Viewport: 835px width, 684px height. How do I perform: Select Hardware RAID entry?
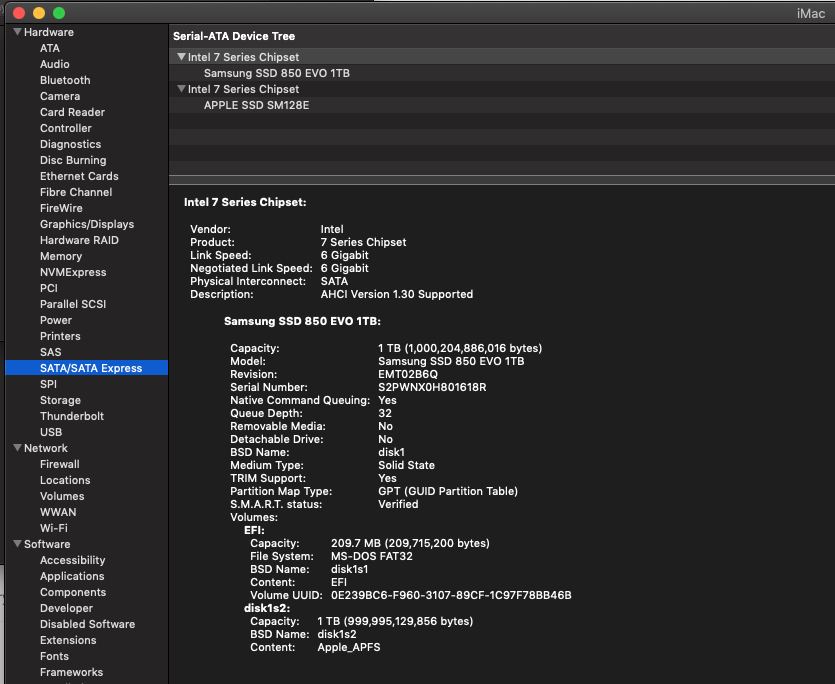tap(79, 240)
